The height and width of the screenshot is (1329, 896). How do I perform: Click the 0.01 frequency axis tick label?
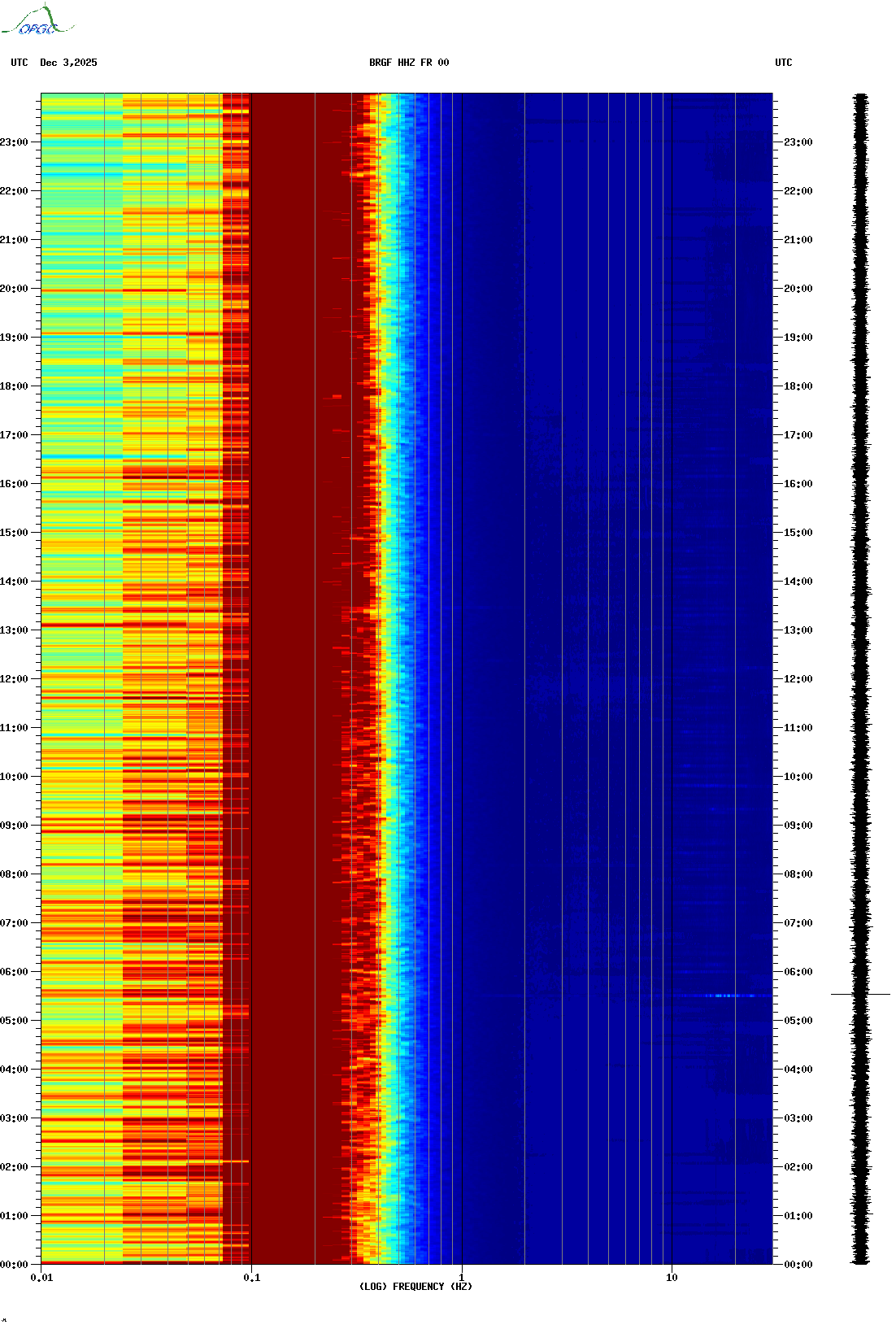[41, 1277]
